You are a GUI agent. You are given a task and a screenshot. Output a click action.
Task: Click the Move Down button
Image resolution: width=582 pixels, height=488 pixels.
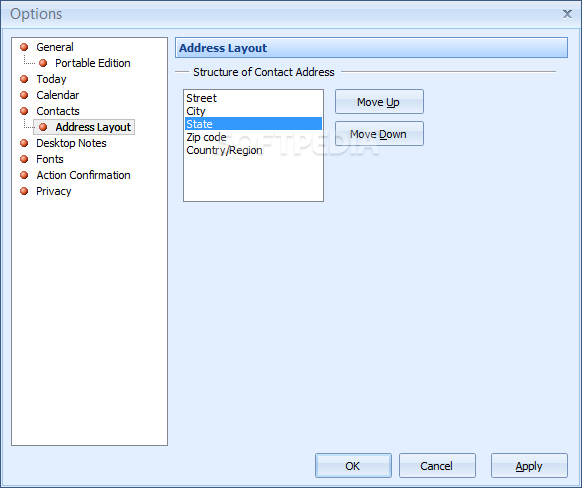[x=379, y=134]
